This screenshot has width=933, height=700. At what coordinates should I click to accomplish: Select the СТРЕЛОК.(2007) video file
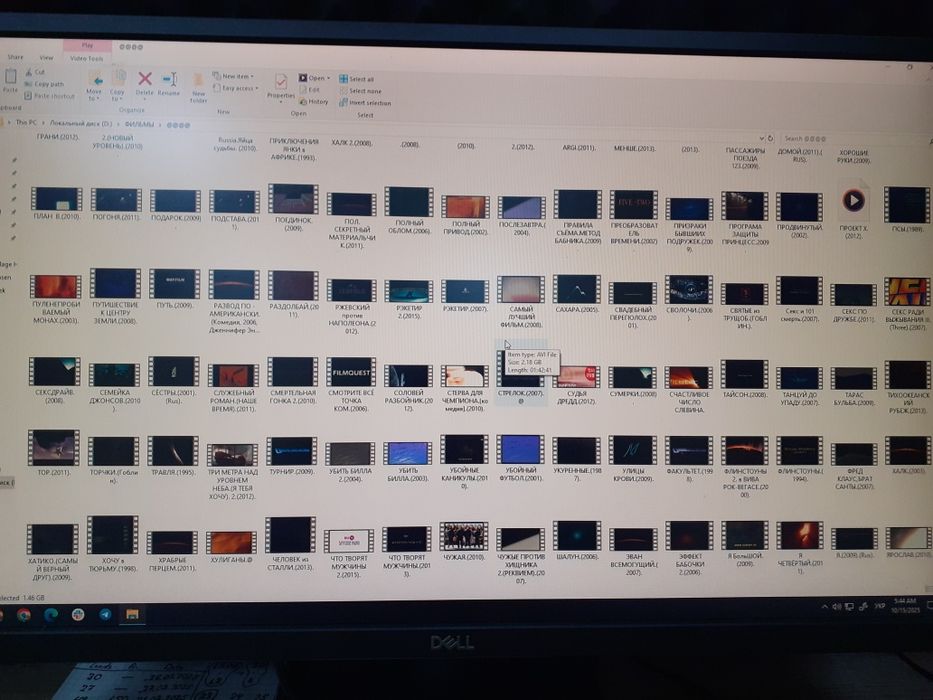click(521, 375)
